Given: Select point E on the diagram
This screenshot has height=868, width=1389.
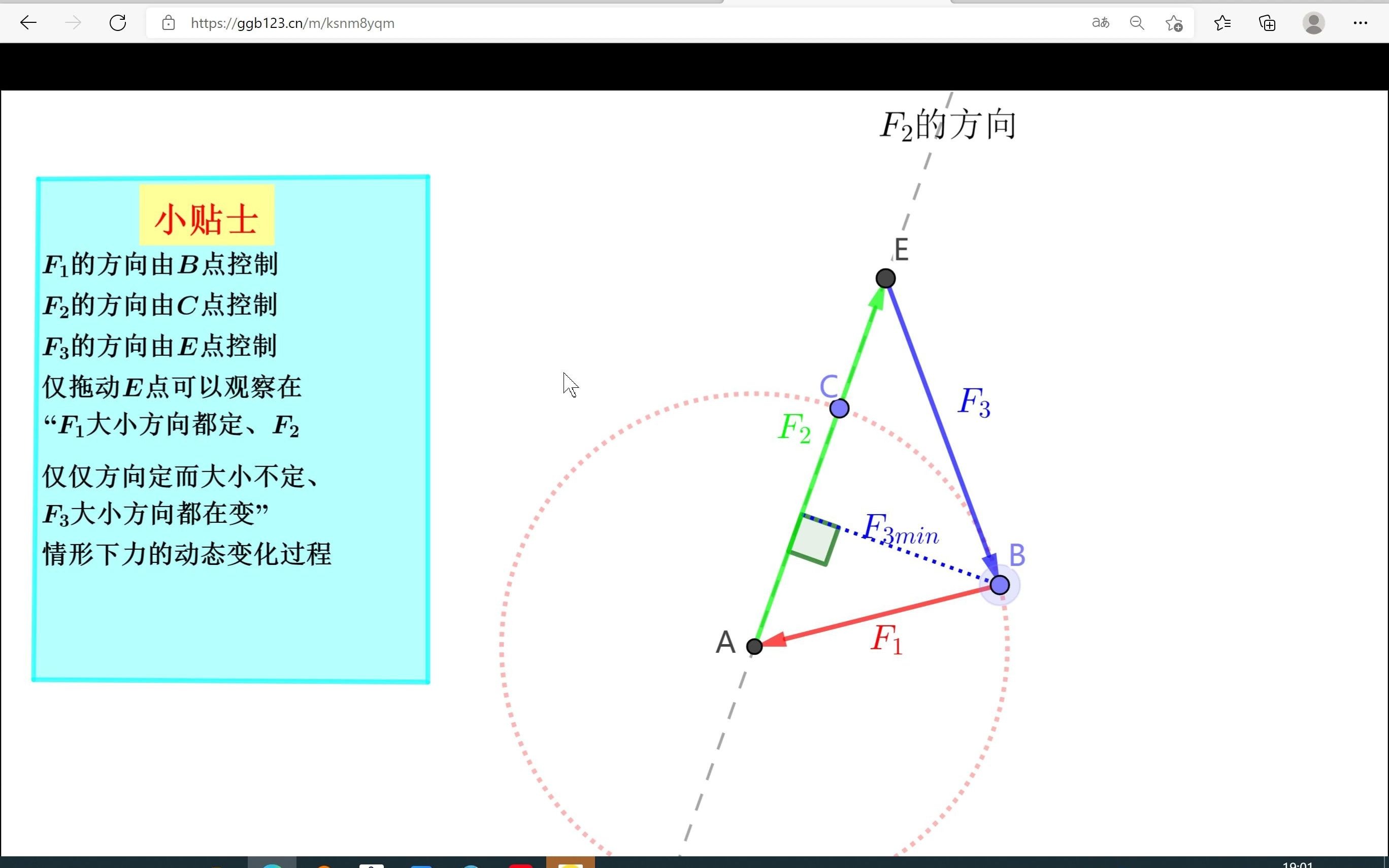Looking at the screenshot, I should tap(885, 279).
